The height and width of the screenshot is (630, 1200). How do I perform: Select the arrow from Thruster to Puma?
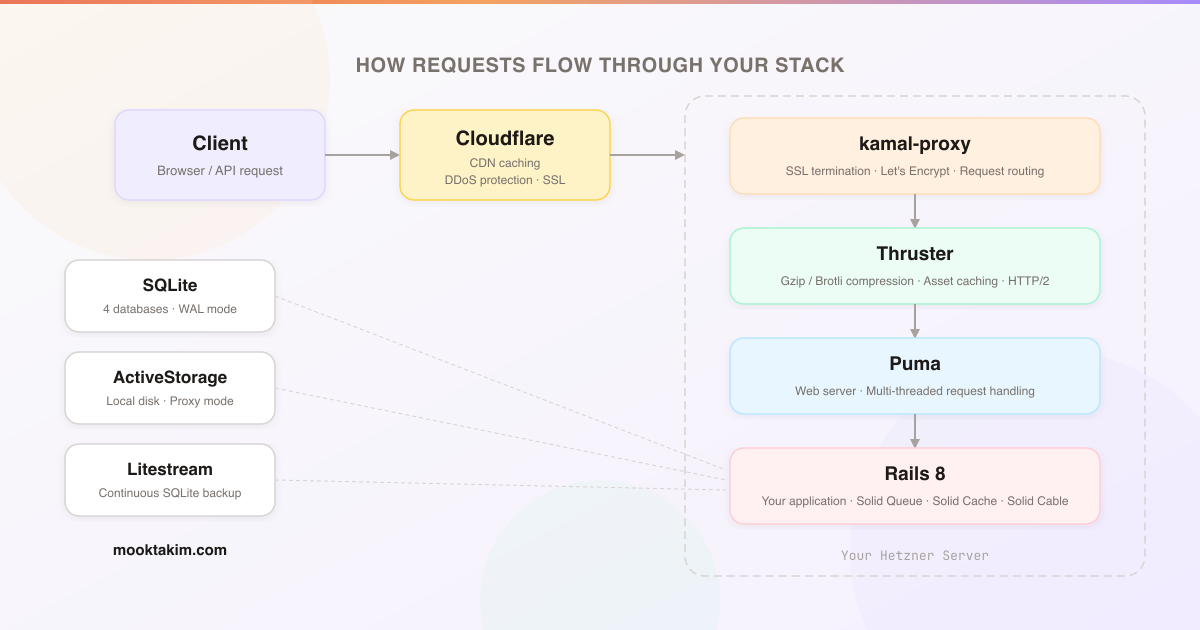[914, 320]
